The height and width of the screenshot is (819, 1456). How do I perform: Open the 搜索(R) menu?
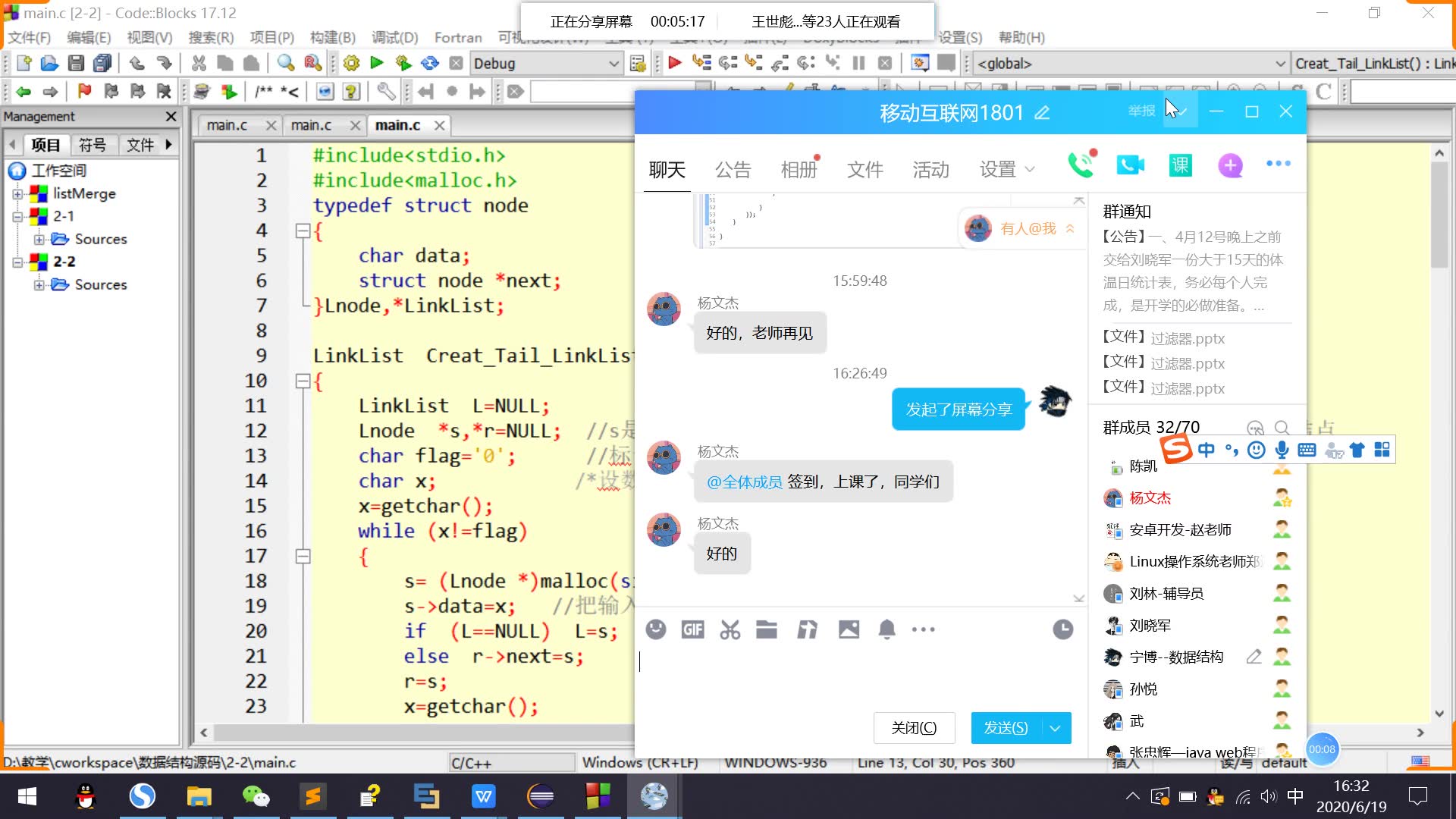click(x=211, y=37)
